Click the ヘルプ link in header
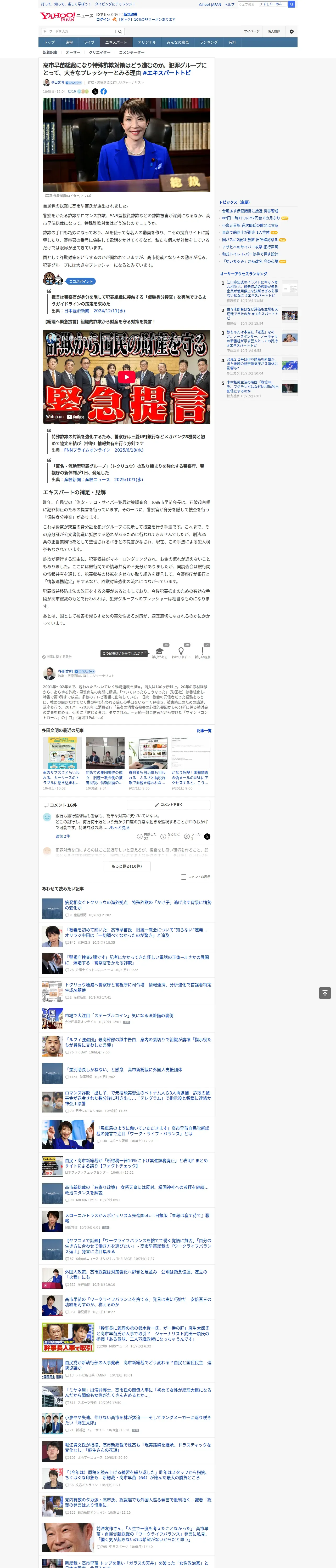Screen dimensions: 336x1568 [x=229, y=4]
